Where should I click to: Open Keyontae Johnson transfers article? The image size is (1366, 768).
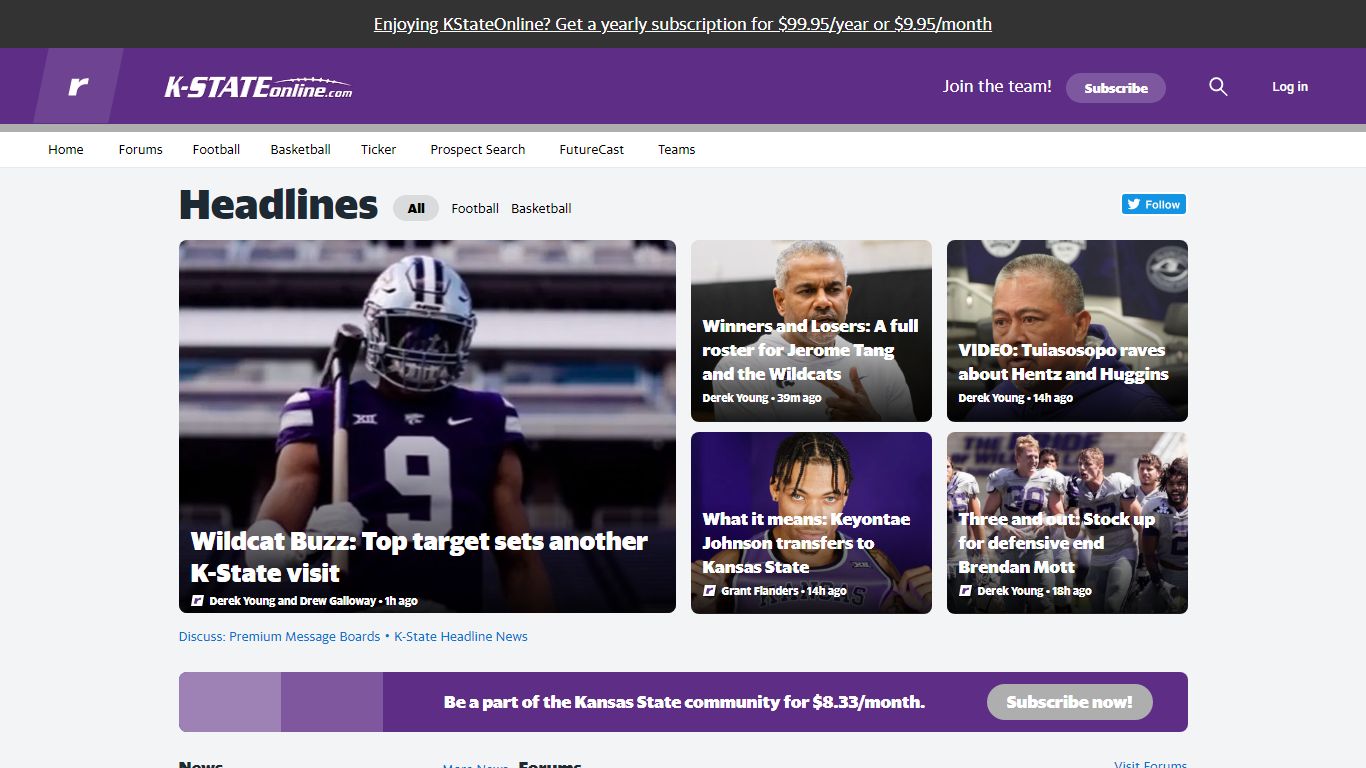tap(811, 523)
